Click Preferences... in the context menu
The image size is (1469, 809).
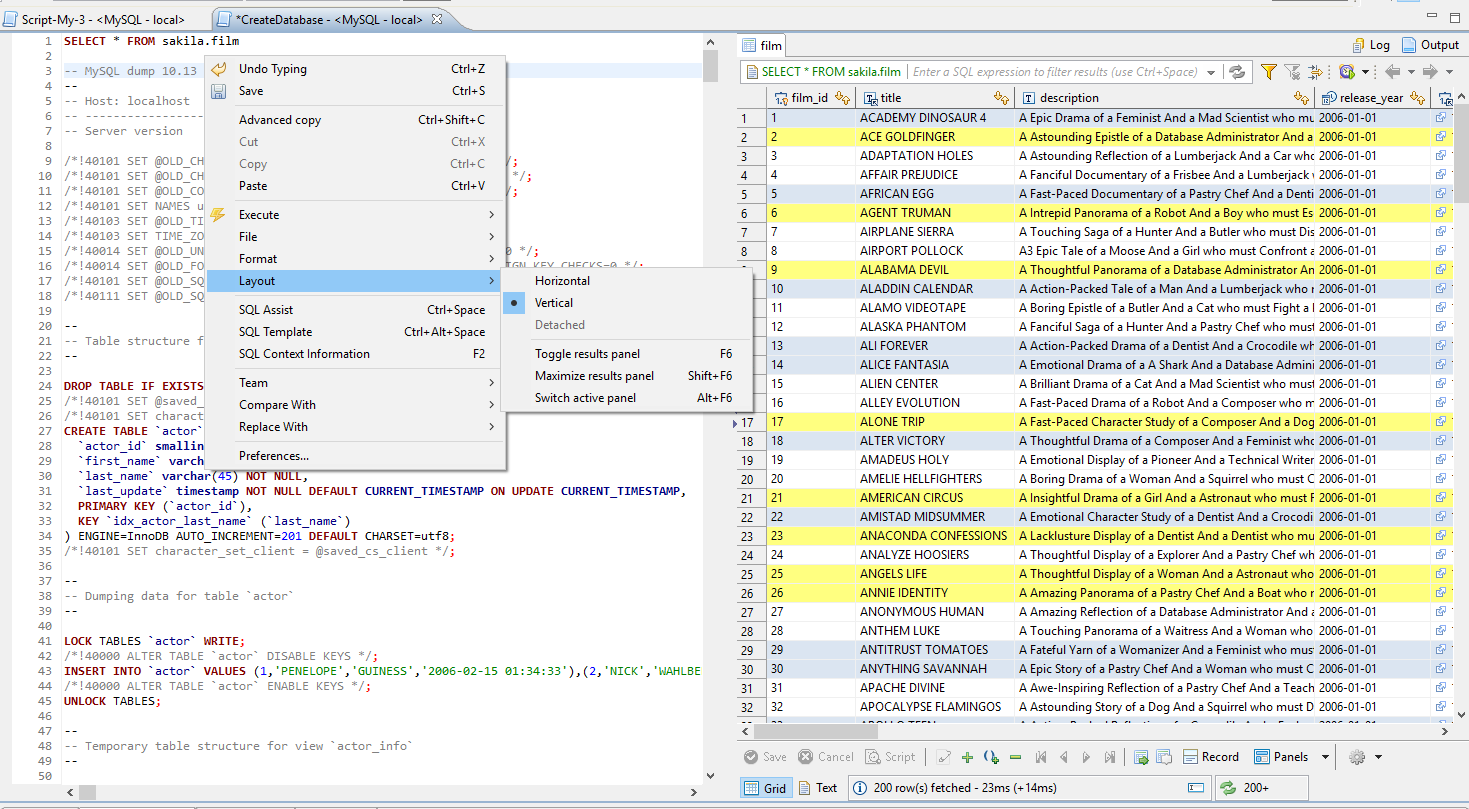click(x=273, y=456)
